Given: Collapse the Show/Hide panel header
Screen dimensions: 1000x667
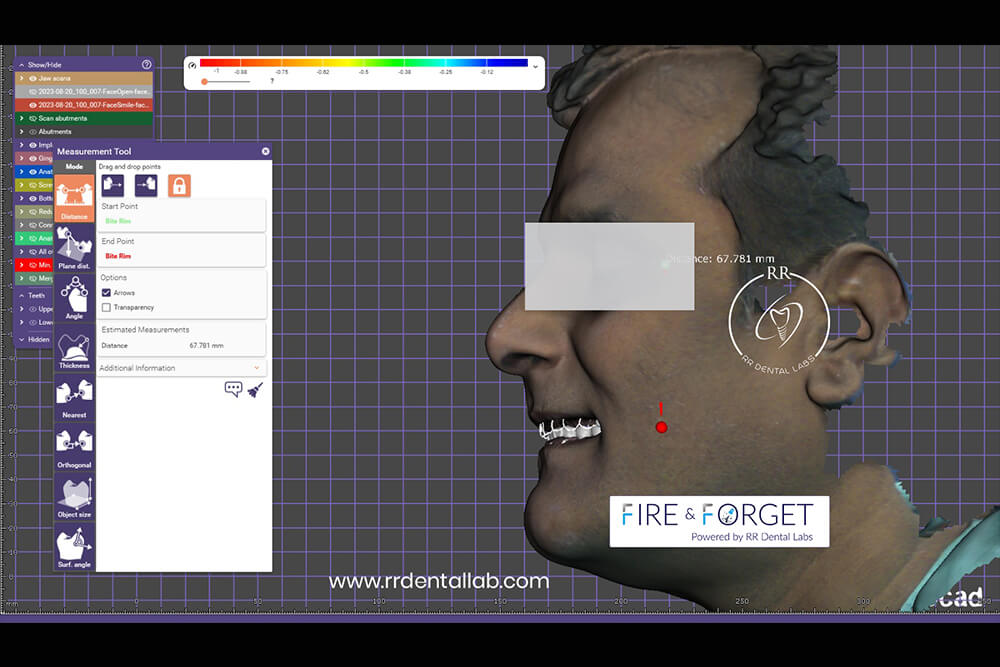Looking at the screenshot, I should 21,64.
